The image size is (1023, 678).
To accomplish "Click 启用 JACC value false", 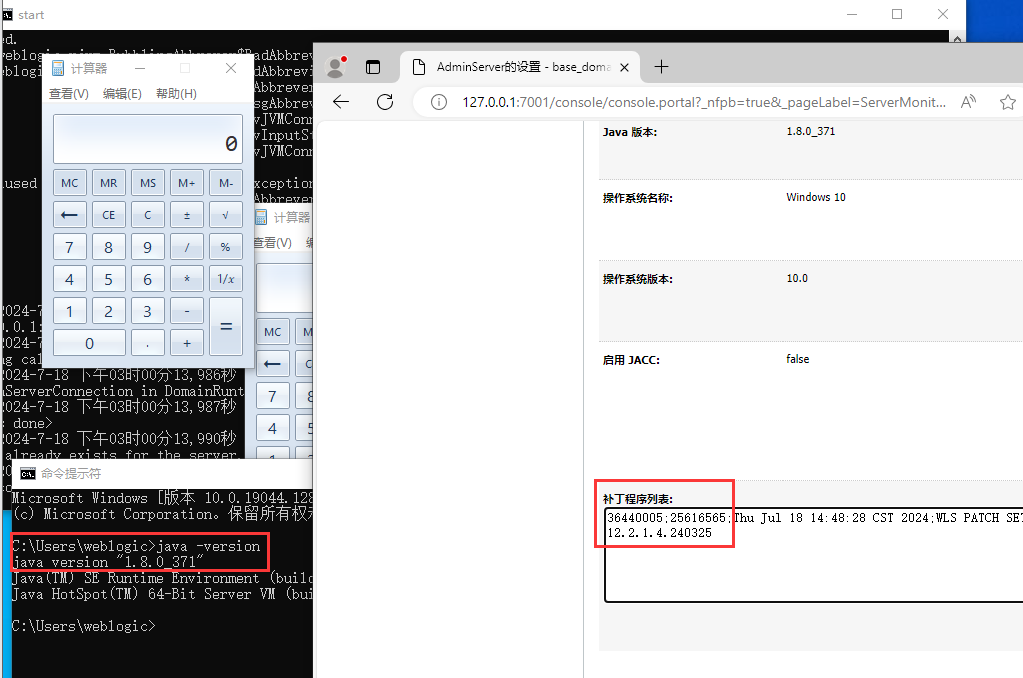I will click(x=797, y=359).
